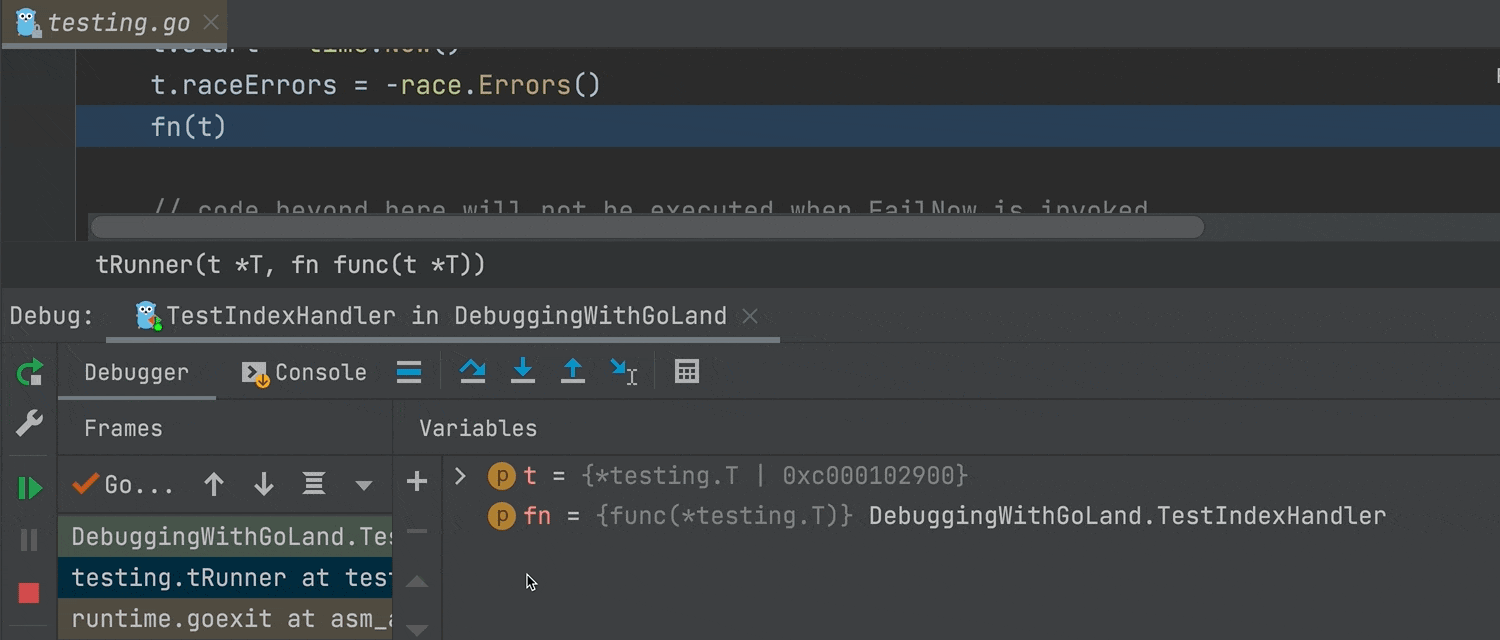Close the testing.go editor tab
Image resolution: width=1500 pixels, height=640 pixels.
(x=211, y=22)
